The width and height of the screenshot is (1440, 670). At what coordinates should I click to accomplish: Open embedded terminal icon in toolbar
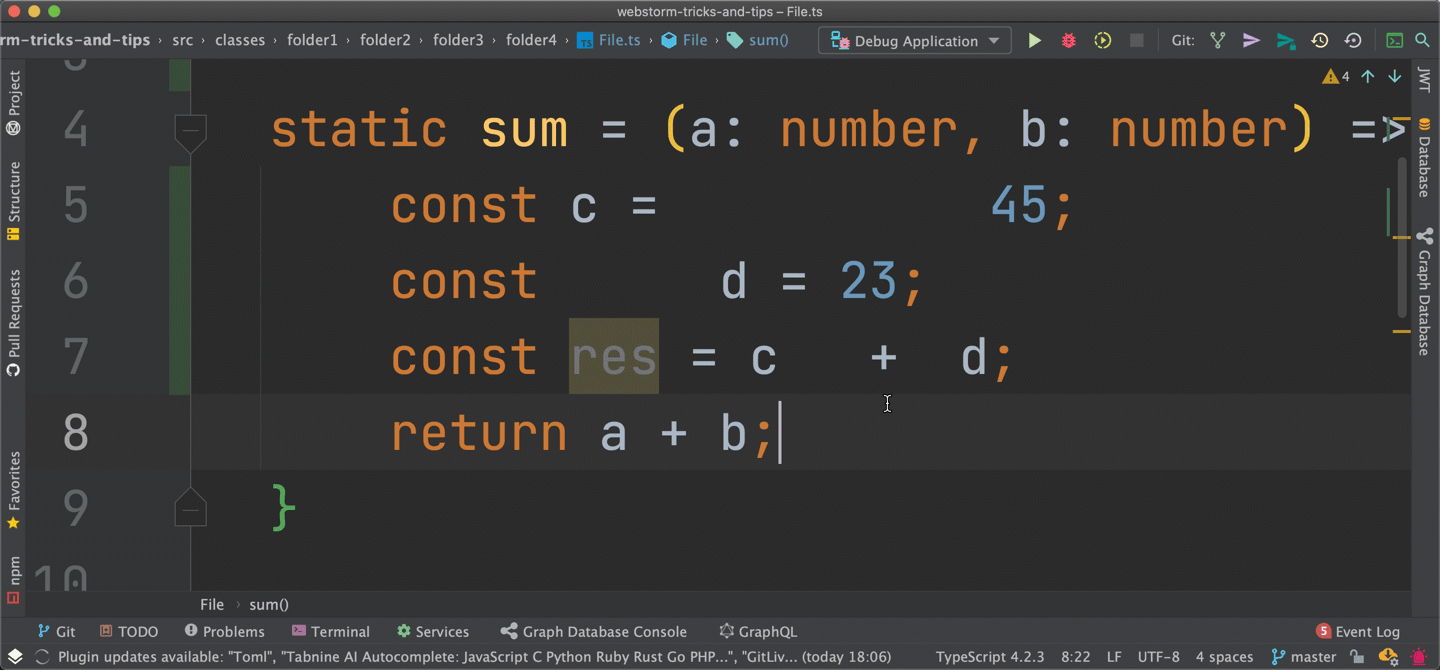pyautogui.click(x=1394, y=41)
